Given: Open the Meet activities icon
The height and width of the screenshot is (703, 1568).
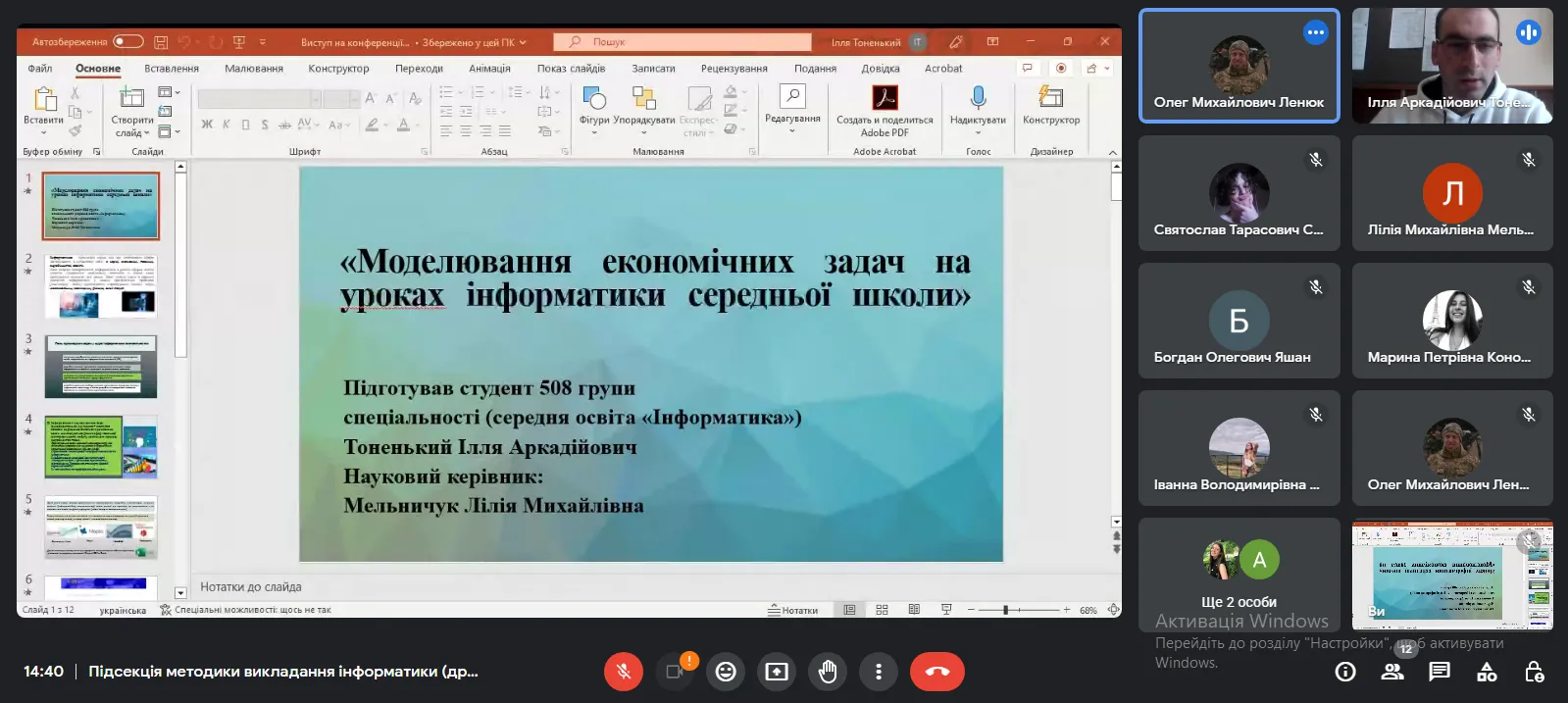Looking at the screenshot, I should point(1487,672).
